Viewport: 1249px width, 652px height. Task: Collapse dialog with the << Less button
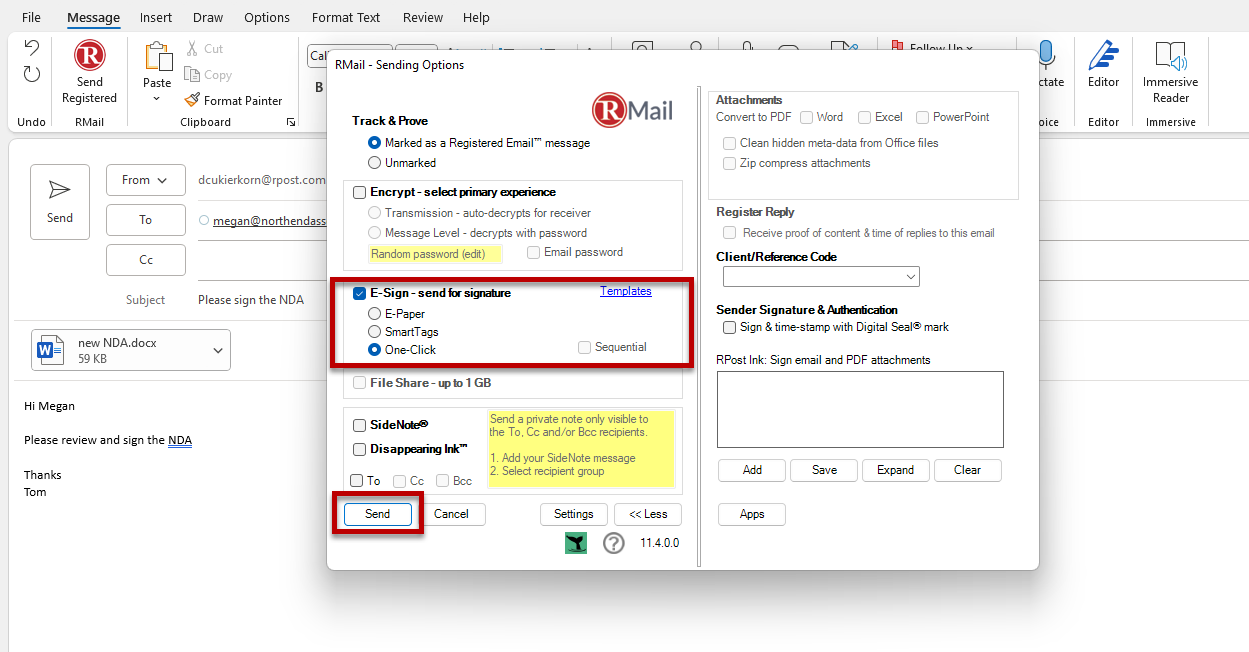point(648,514)
